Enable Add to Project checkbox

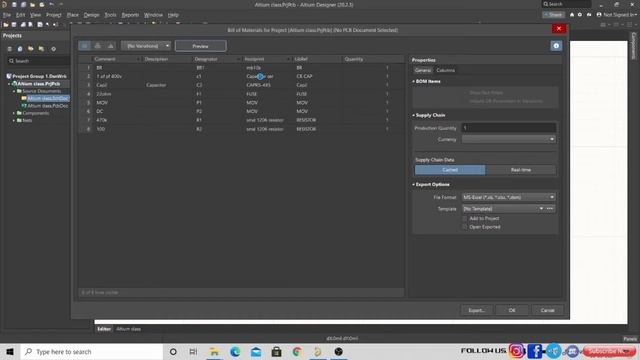[x=464, y=218]
